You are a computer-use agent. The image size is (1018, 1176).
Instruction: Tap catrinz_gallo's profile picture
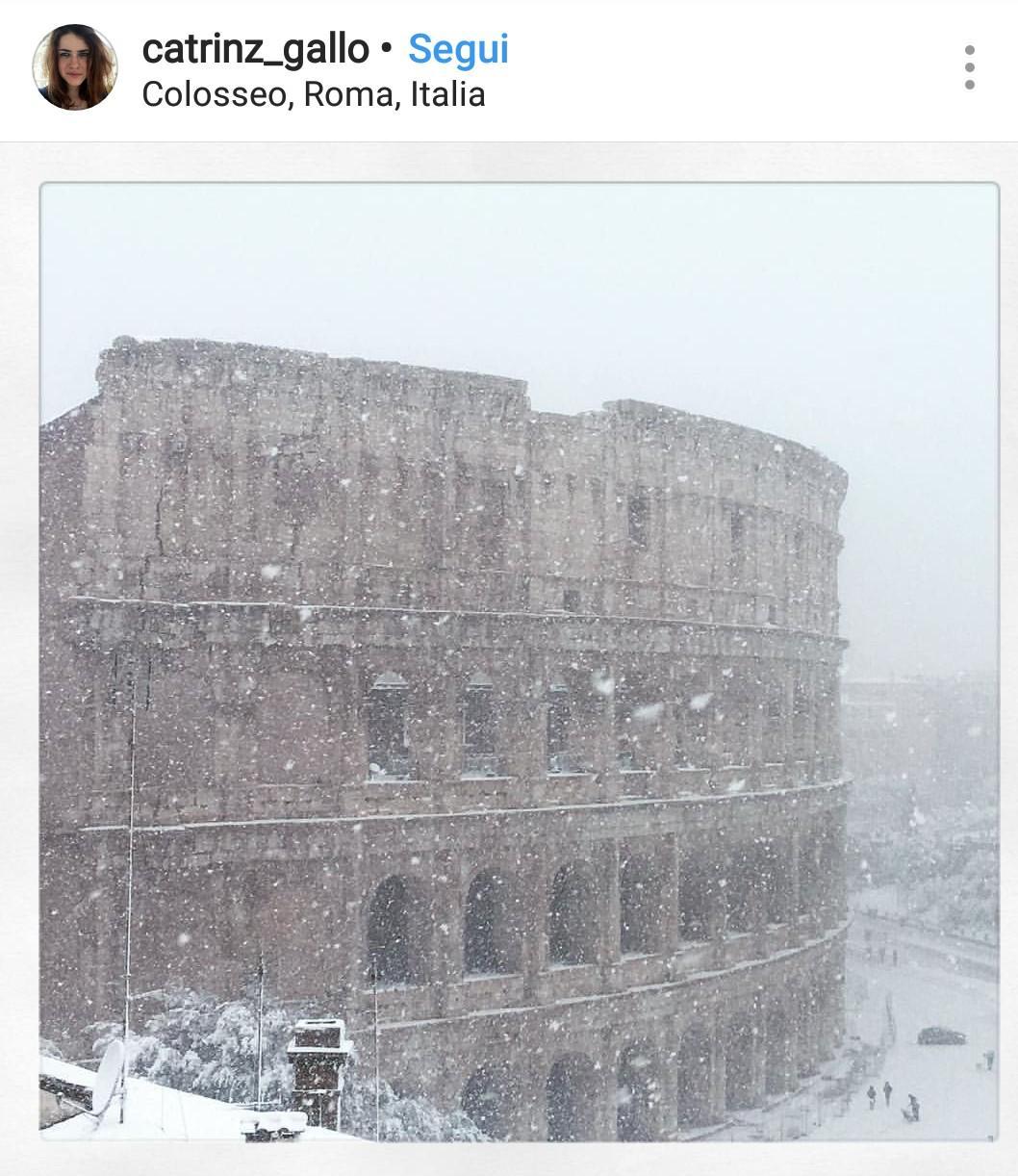[75, 67]
